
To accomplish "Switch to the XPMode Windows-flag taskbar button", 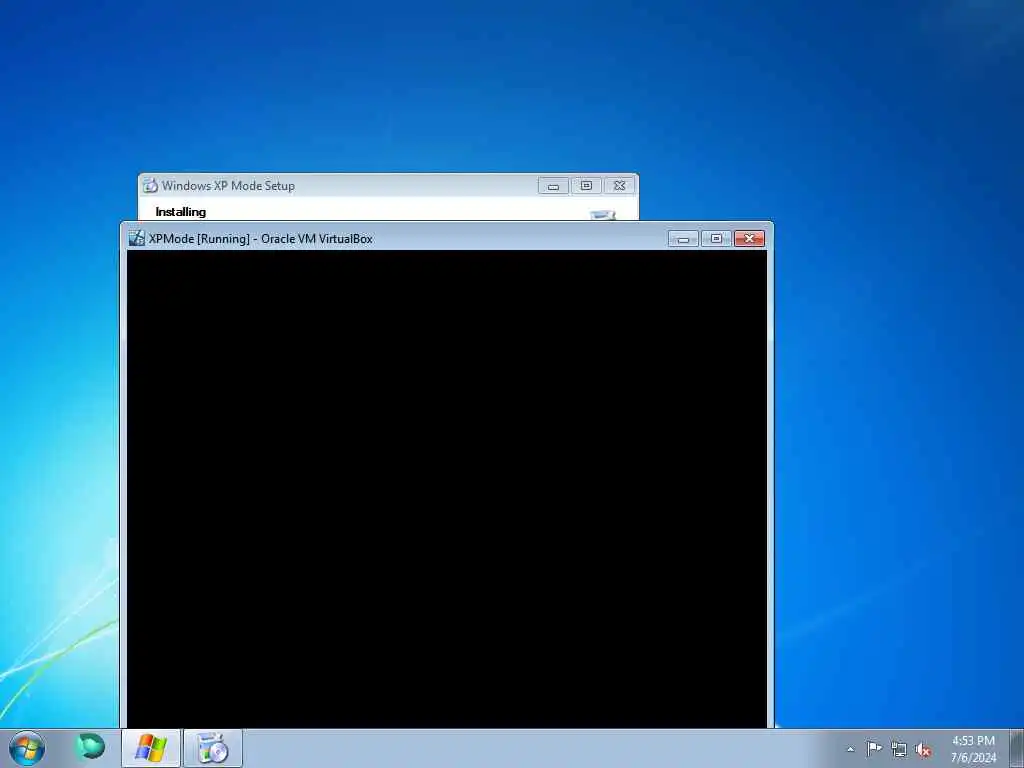I will tap(151, 748).
